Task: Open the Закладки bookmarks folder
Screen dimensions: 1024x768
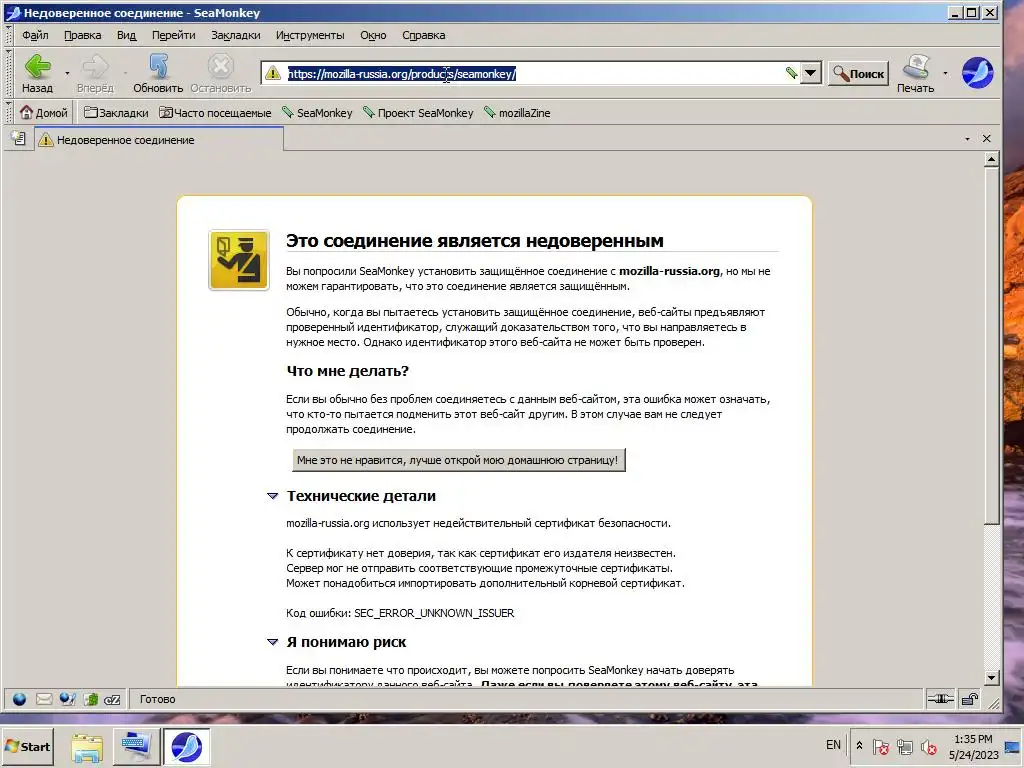Action: point(116,113)
